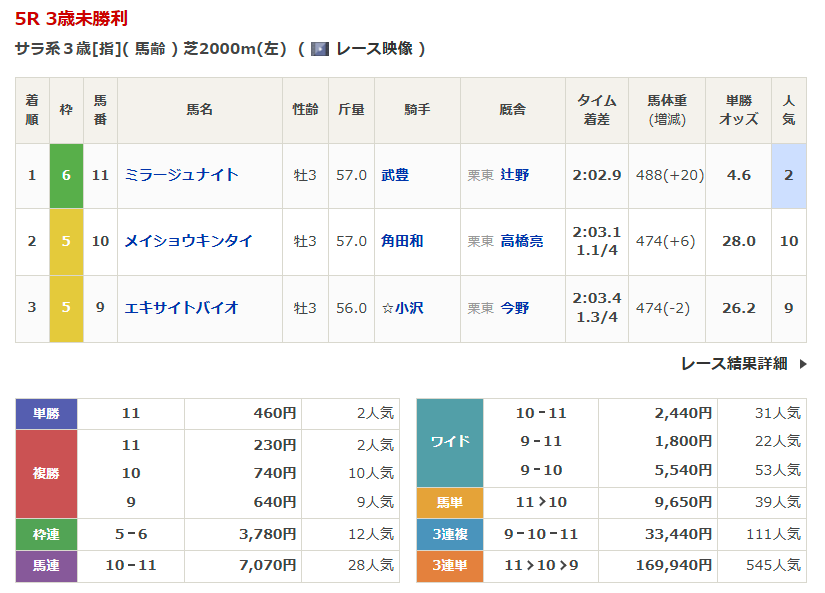
Task: Click trainer name 高橋亮
Action: [522, 241]
